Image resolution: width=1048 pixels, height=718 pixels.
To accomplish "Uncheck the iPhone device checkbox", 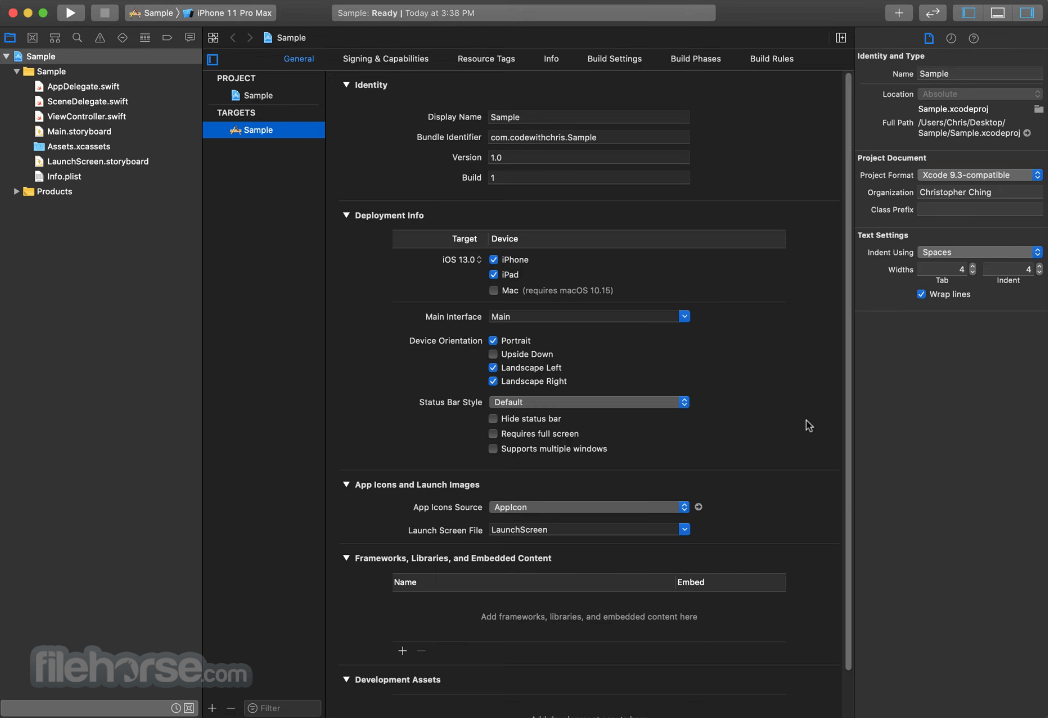I will tap(493, 259).
